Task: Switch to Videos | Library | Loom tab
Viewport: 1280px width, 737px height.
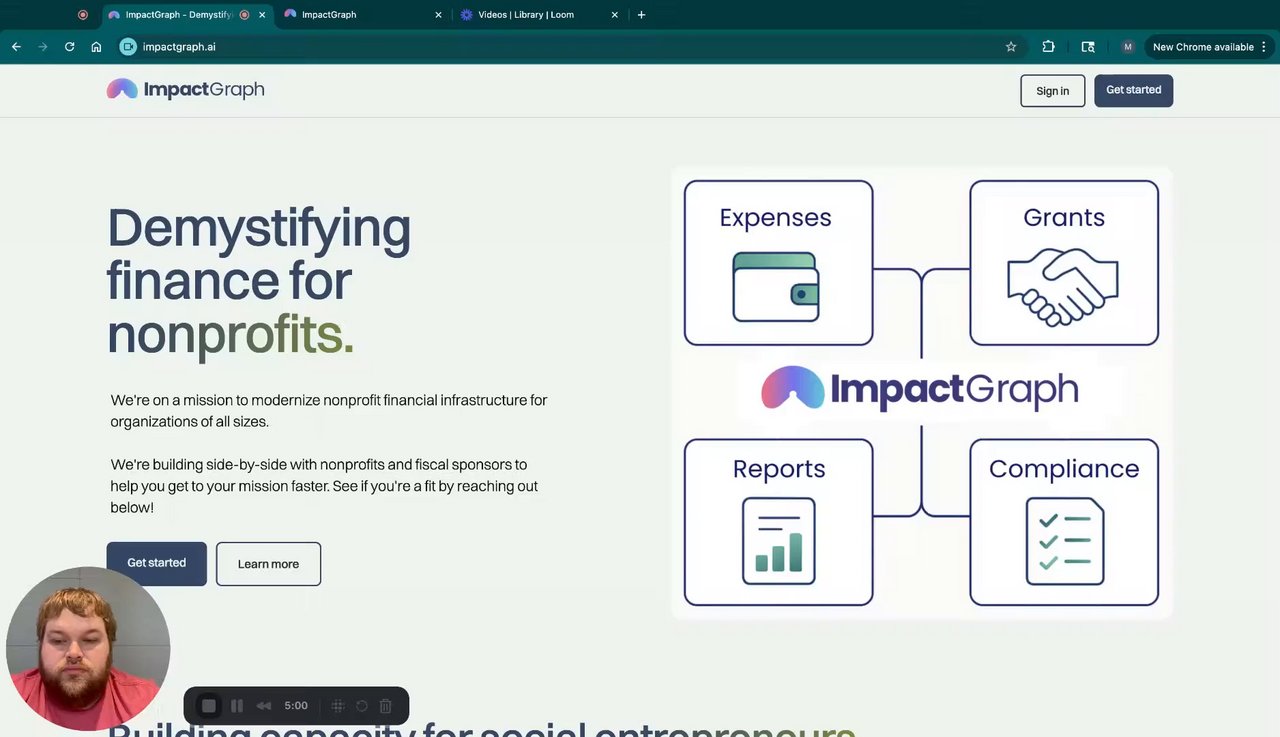Action: pos(540,15)
